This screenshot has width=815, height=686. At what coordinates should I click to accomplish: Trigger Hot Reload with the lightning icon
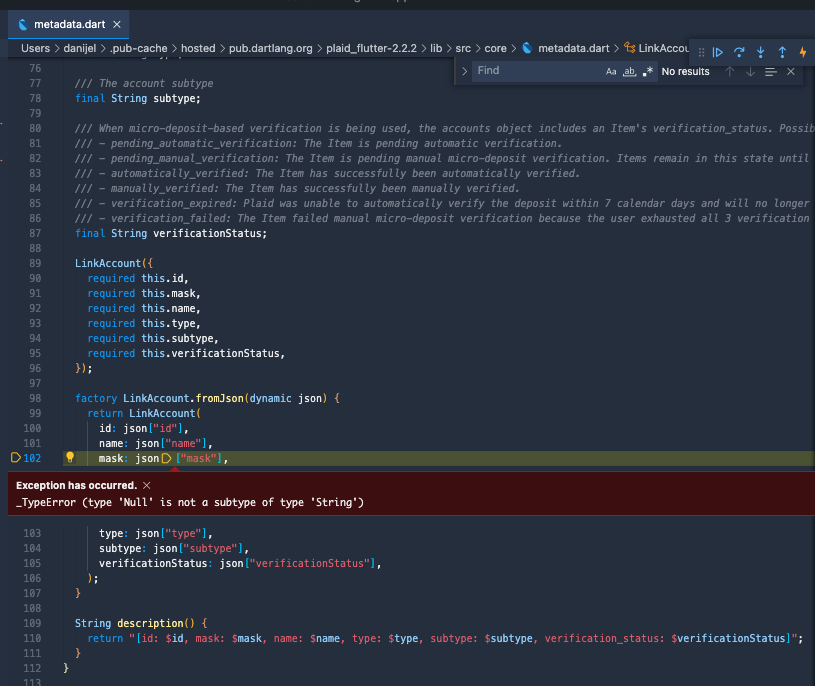point(803,52)
